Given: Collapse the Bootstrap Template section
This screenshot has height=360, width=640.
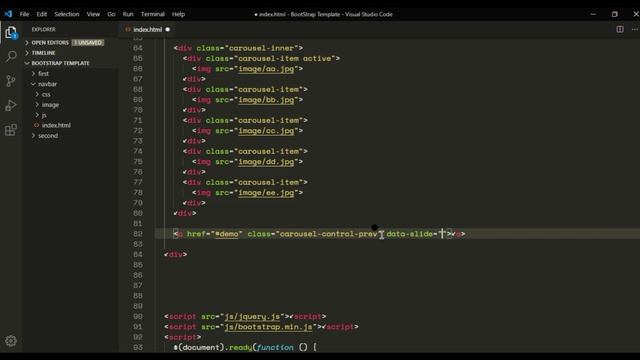Looking at the screenshot, I should point(60,63).
